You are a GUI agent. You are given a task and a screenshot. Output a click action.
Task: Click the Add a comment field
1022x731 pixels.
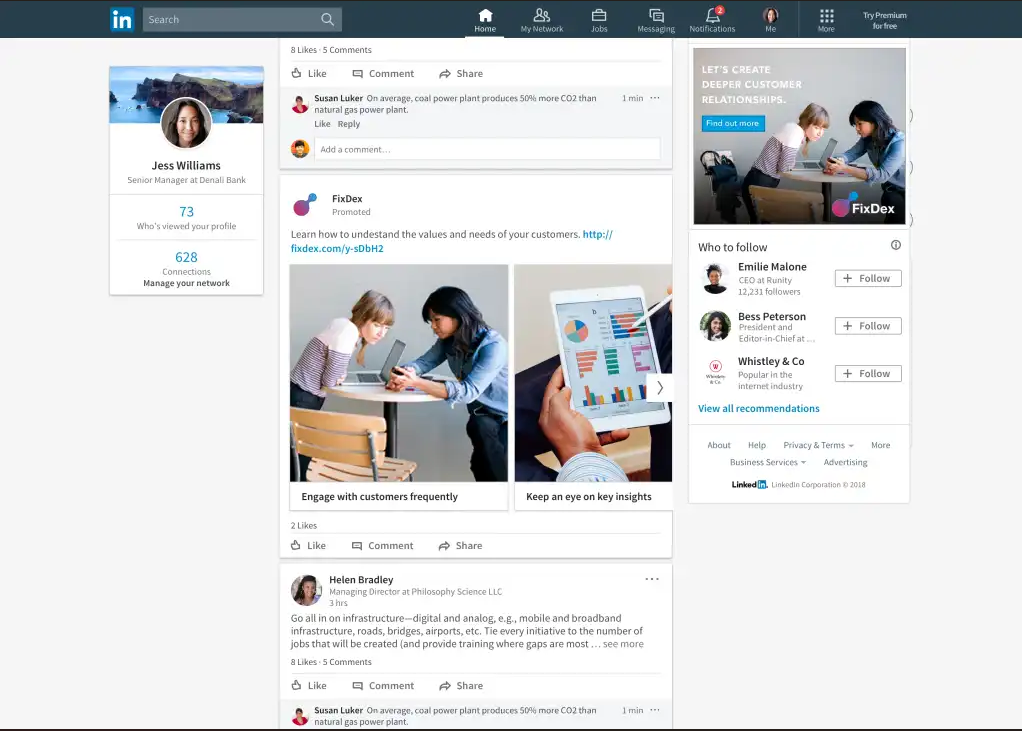point(487,149)
